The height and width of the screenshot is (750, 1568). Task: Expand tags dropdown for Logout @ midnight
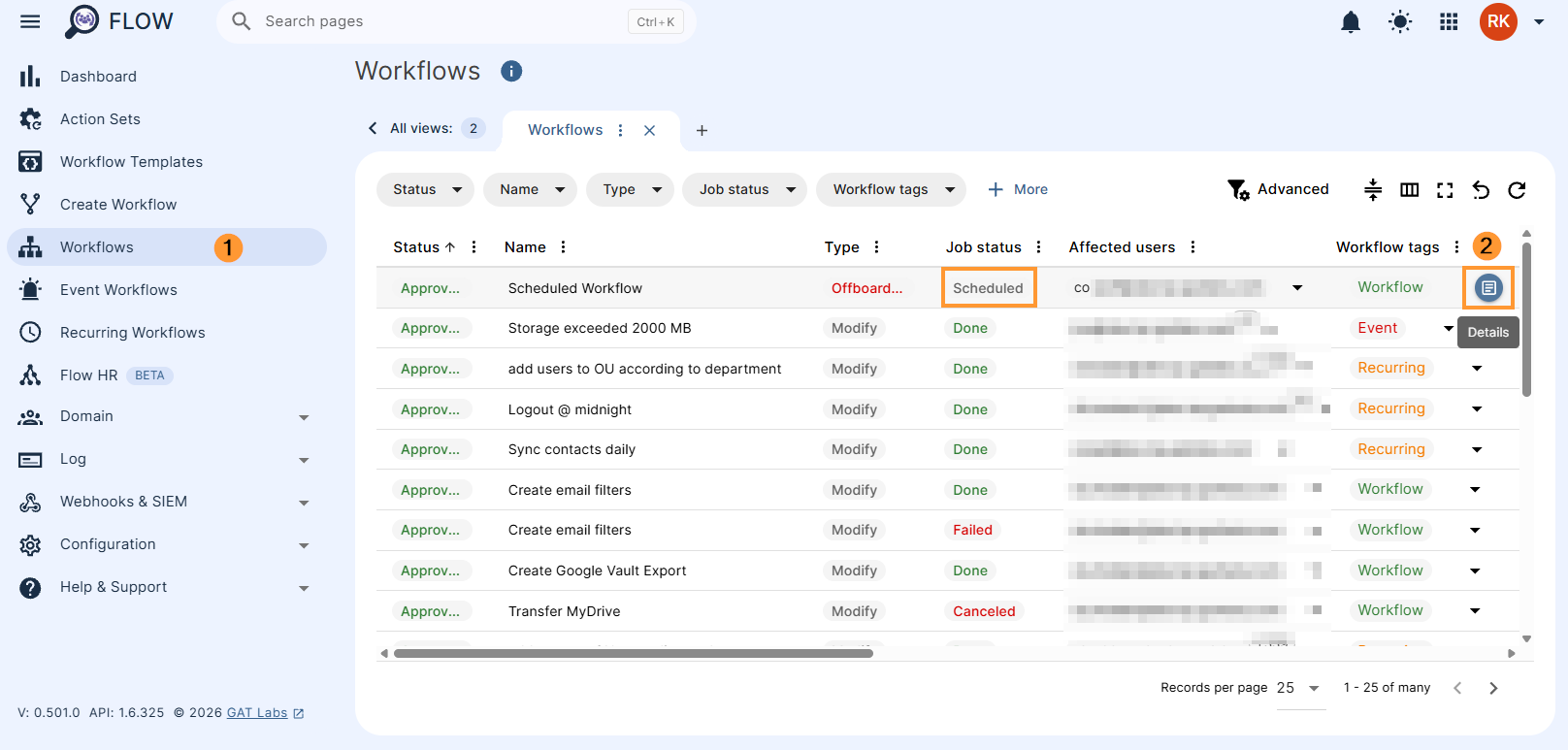pos(1477,409)
